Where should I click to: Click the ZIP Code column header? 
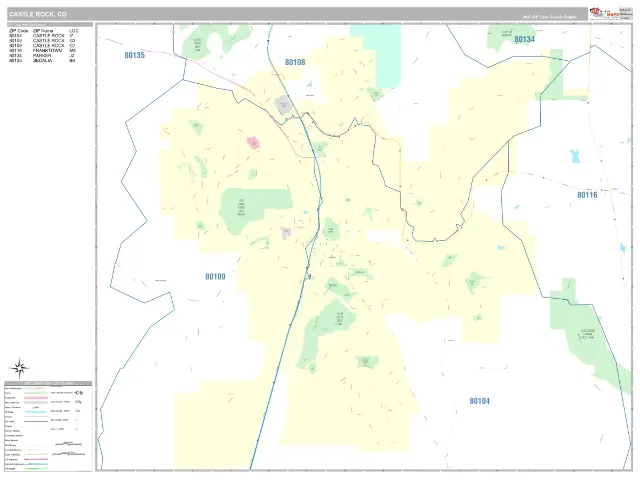18,31
